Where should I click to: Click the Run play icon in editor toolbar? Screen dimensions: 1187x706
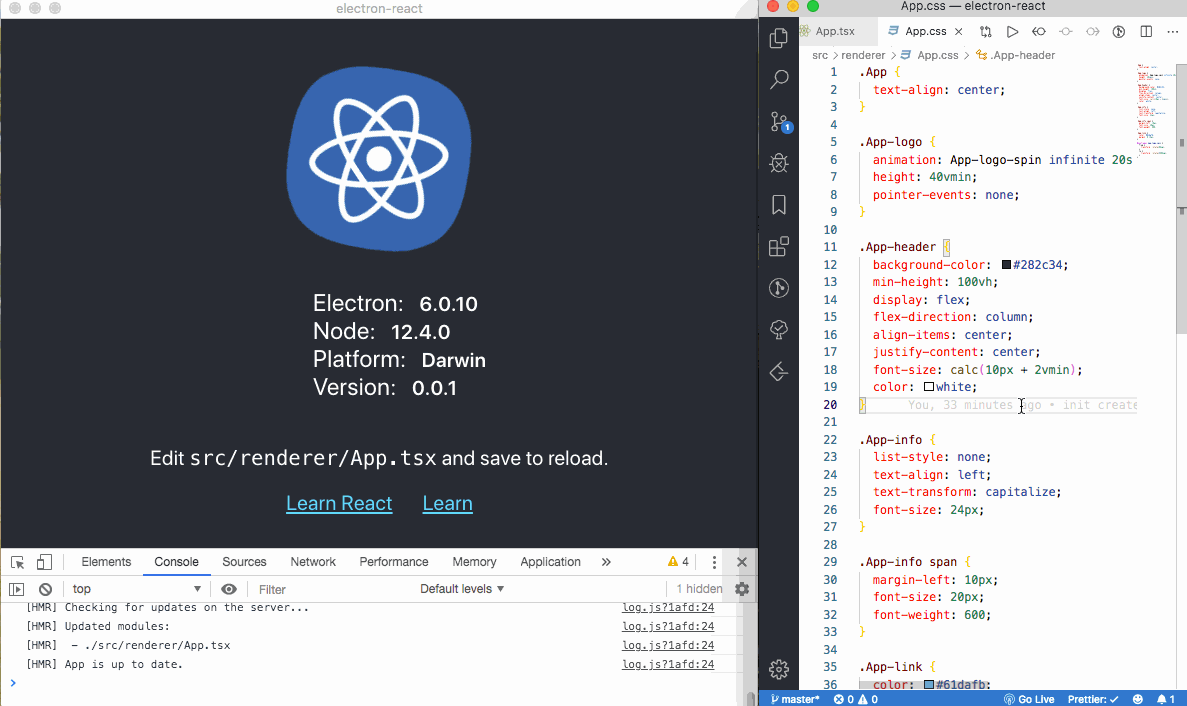tap(1012, 32)
